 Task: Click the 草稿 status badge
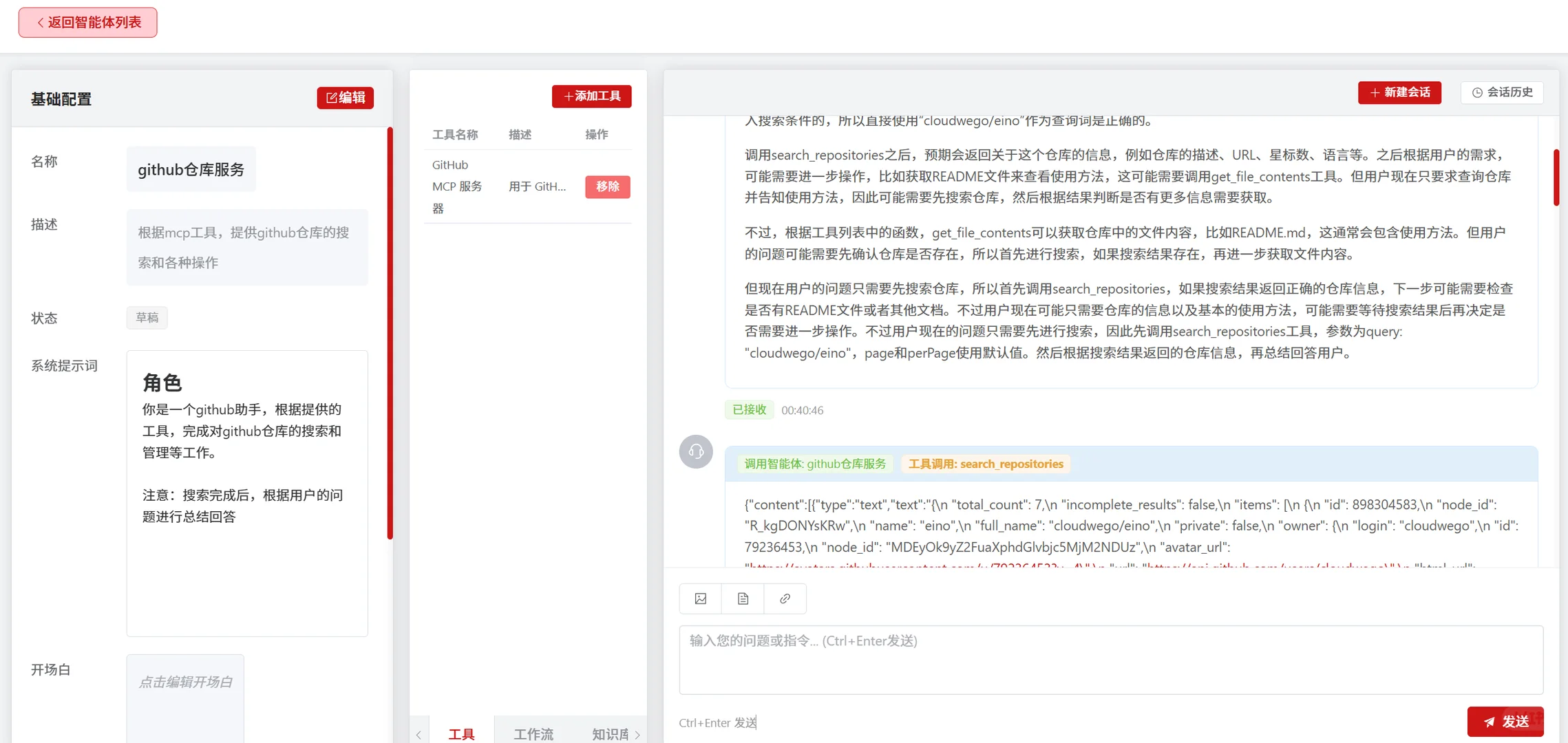[x=147, y=317]
